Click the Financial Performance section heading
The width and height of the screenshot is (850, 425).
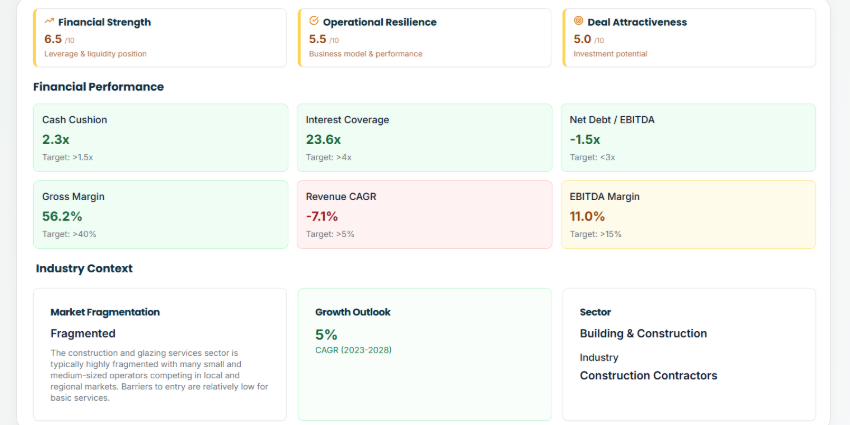98,87
